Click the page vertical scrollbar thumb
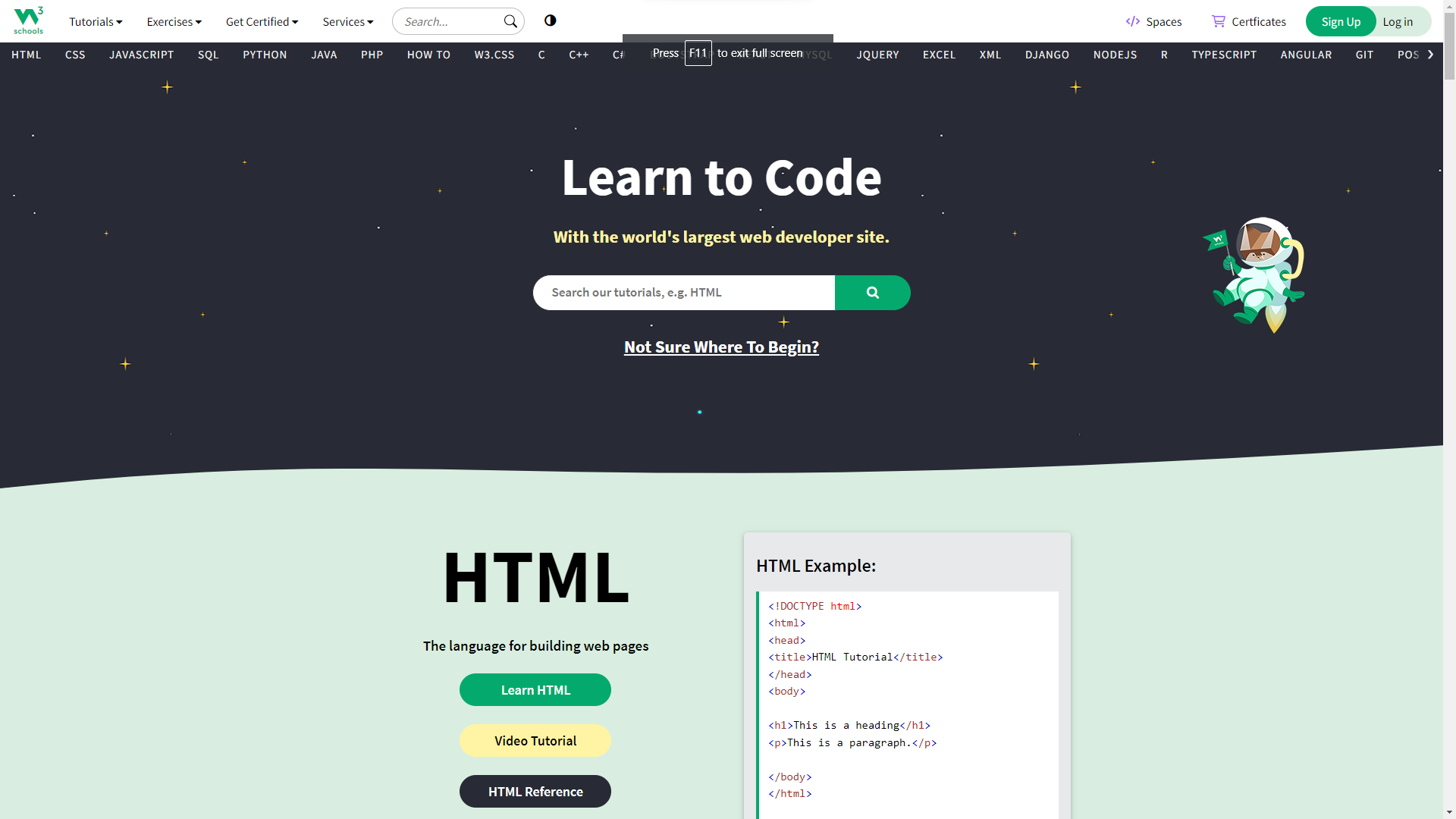Image resolution: width=1456 pixels, height=819 pixels. click(1449, 45)
